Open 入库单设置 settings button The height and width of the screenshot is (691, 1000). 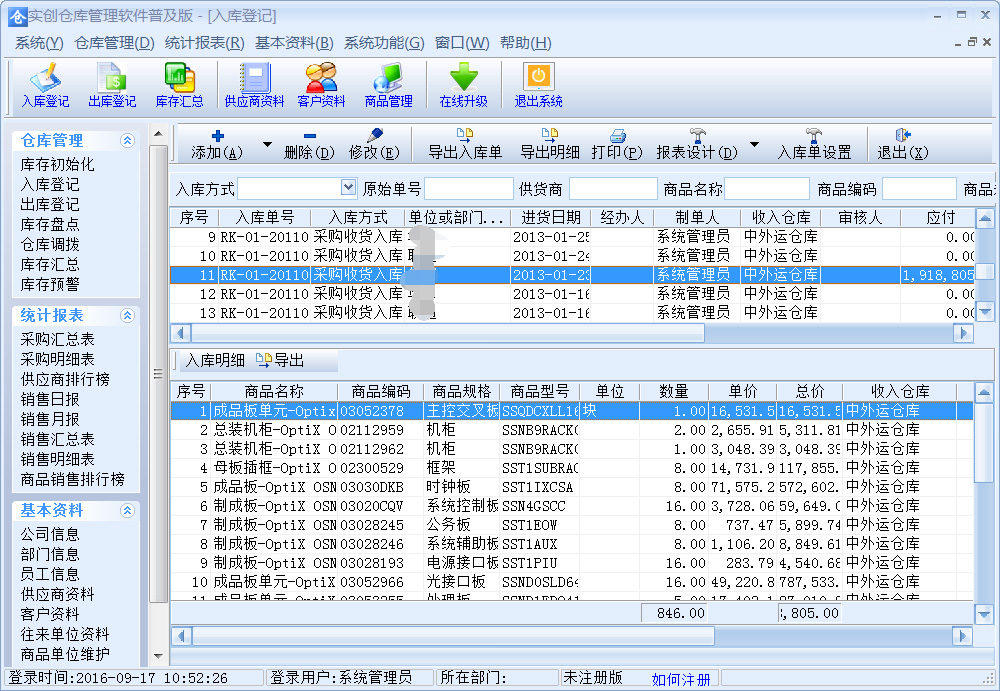814,145
